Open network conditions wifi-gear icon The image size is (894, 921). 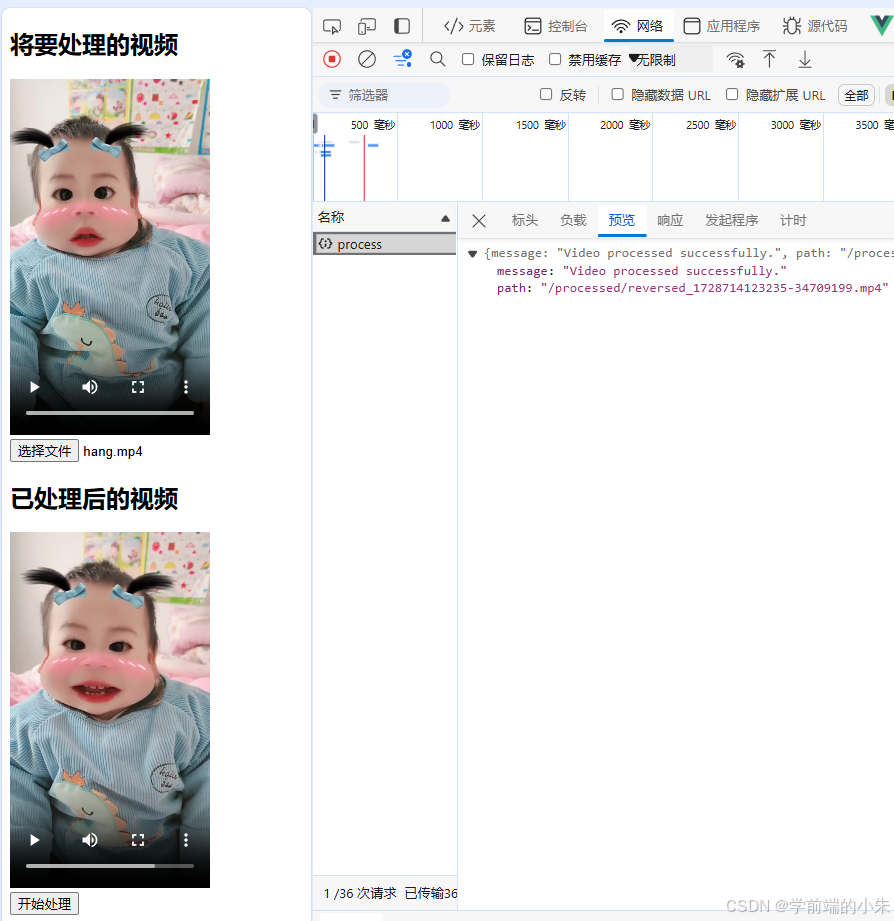[x=735, y=59]
